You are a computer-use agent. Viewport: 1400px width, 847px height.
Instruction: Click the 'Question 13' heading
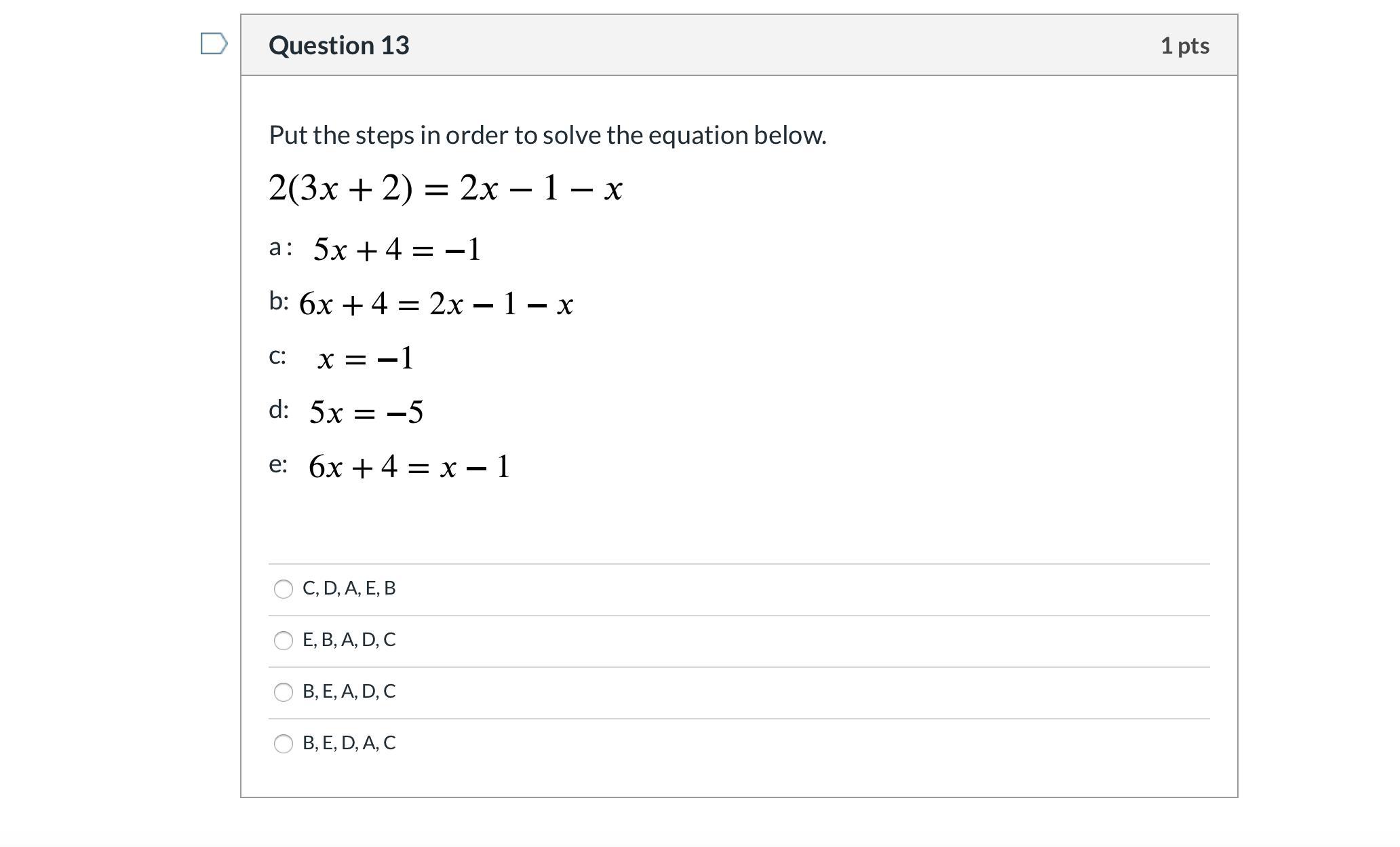pyautogui.click(x=339, y=45)
